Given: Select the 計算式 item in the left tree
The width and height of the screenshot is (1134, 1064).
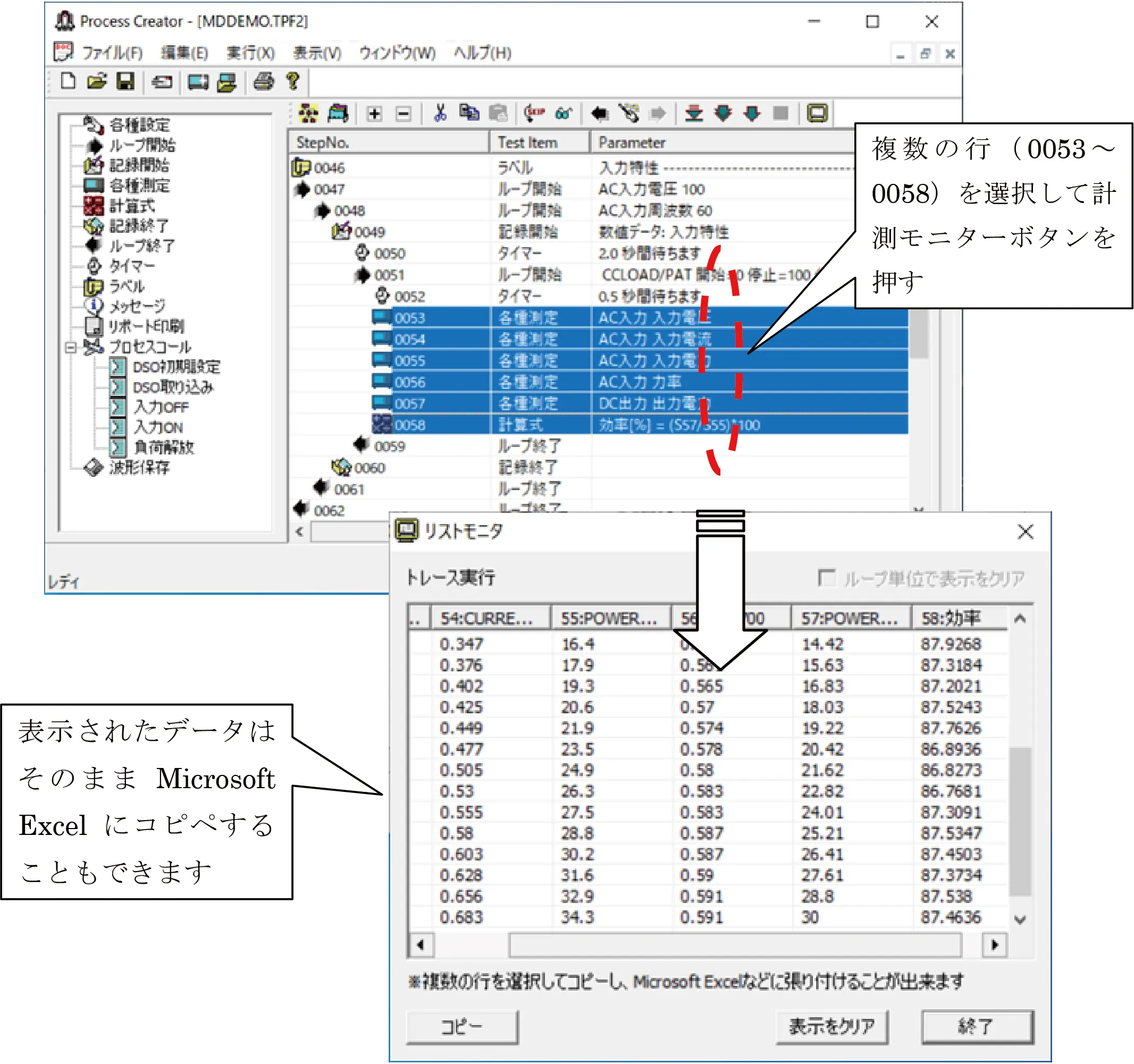Looking at the screenshot, I should [x=131, y=206].
